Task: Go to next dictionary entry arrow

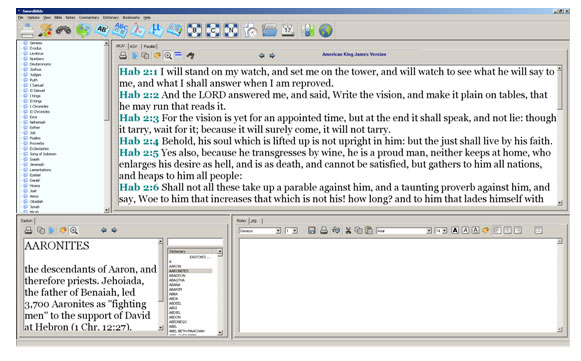Action: point(114,230)
